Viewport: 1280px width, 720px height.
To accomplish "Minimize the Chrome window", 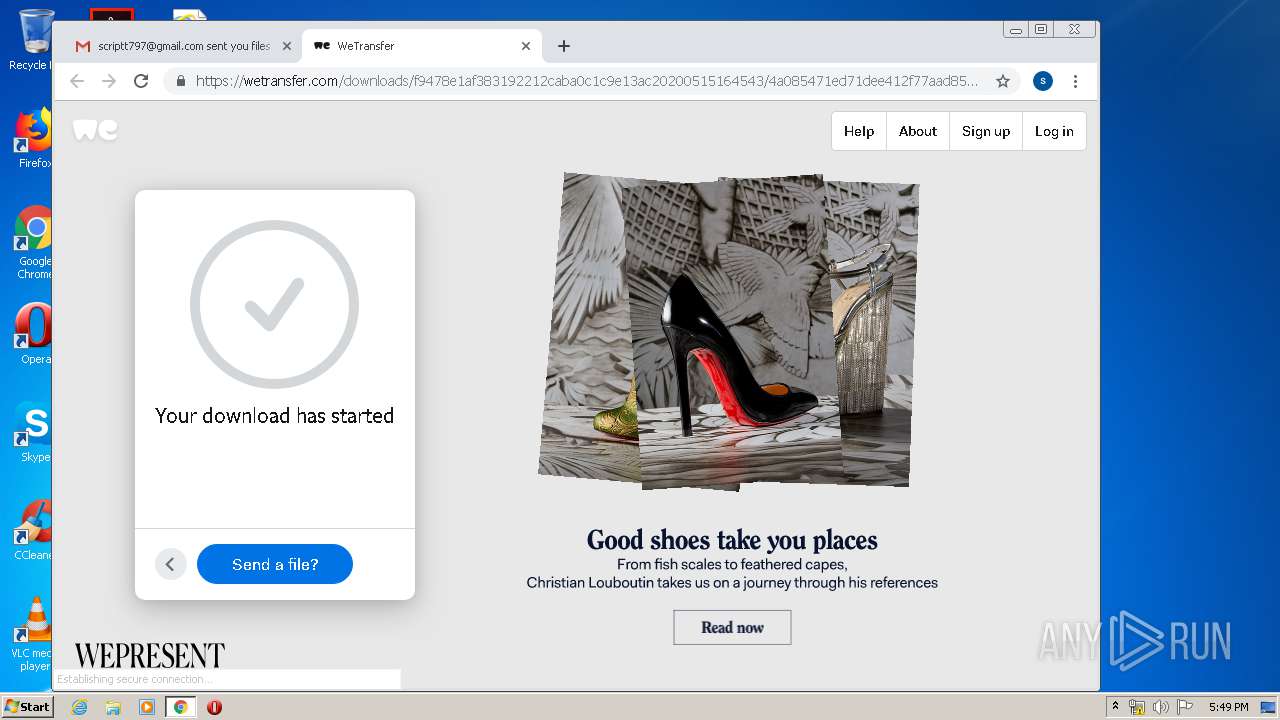I will click(x=1016, y=30).
